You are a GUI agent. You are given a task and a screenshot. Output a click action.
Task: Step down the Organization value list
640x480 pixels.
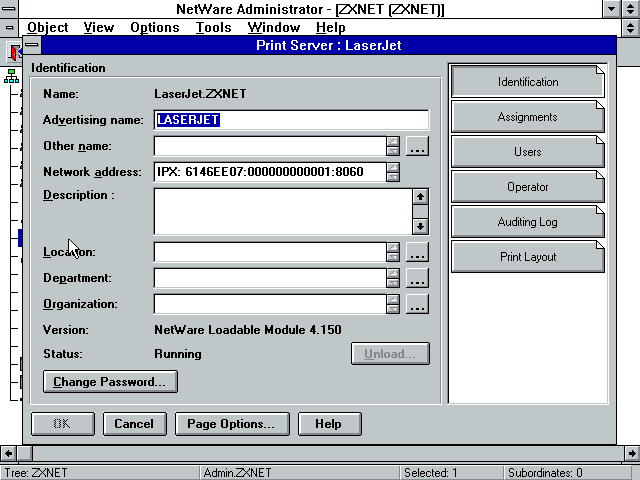[393, 309]
